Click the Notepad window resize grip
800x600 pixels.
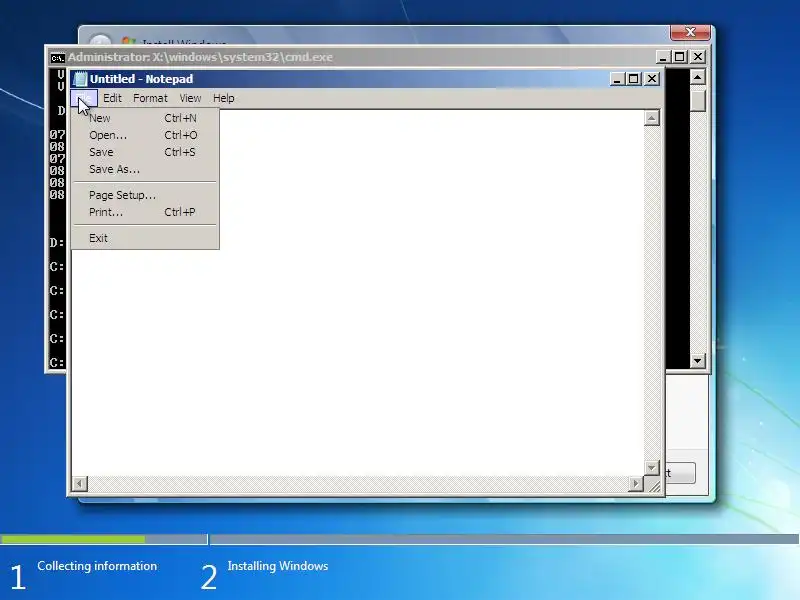(x=653, y=485)
